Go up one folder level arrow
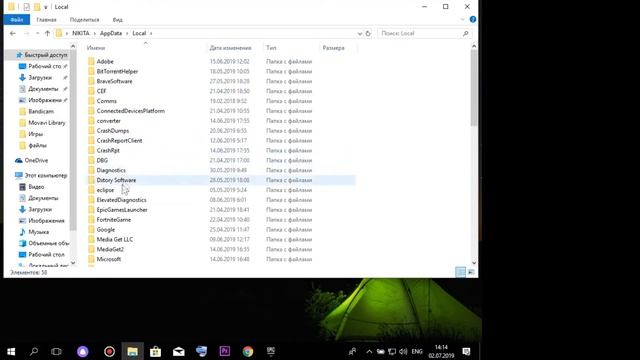The height and width of the screenshot is (360, 640). 47,33
